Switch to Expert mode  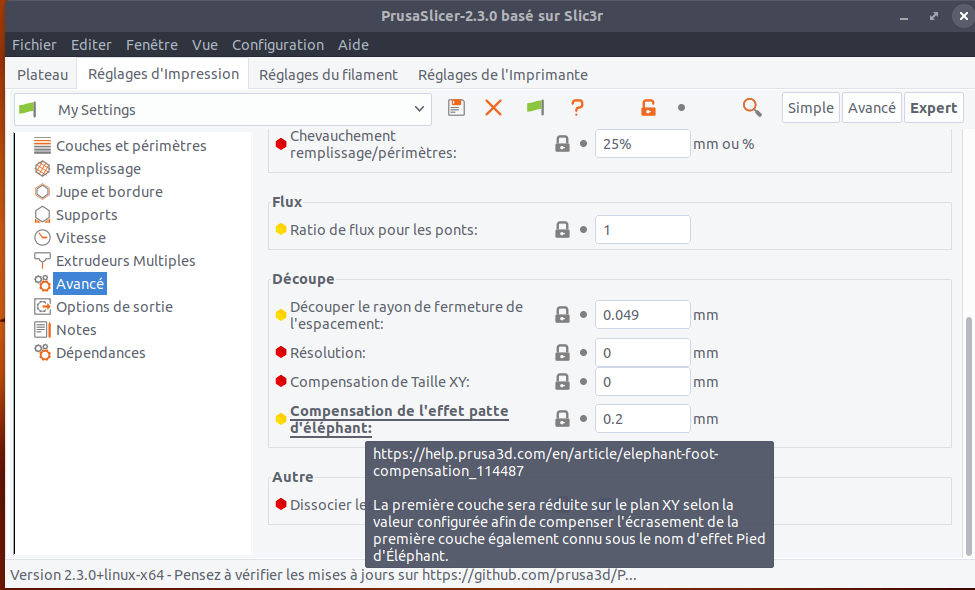click(933, 108)
